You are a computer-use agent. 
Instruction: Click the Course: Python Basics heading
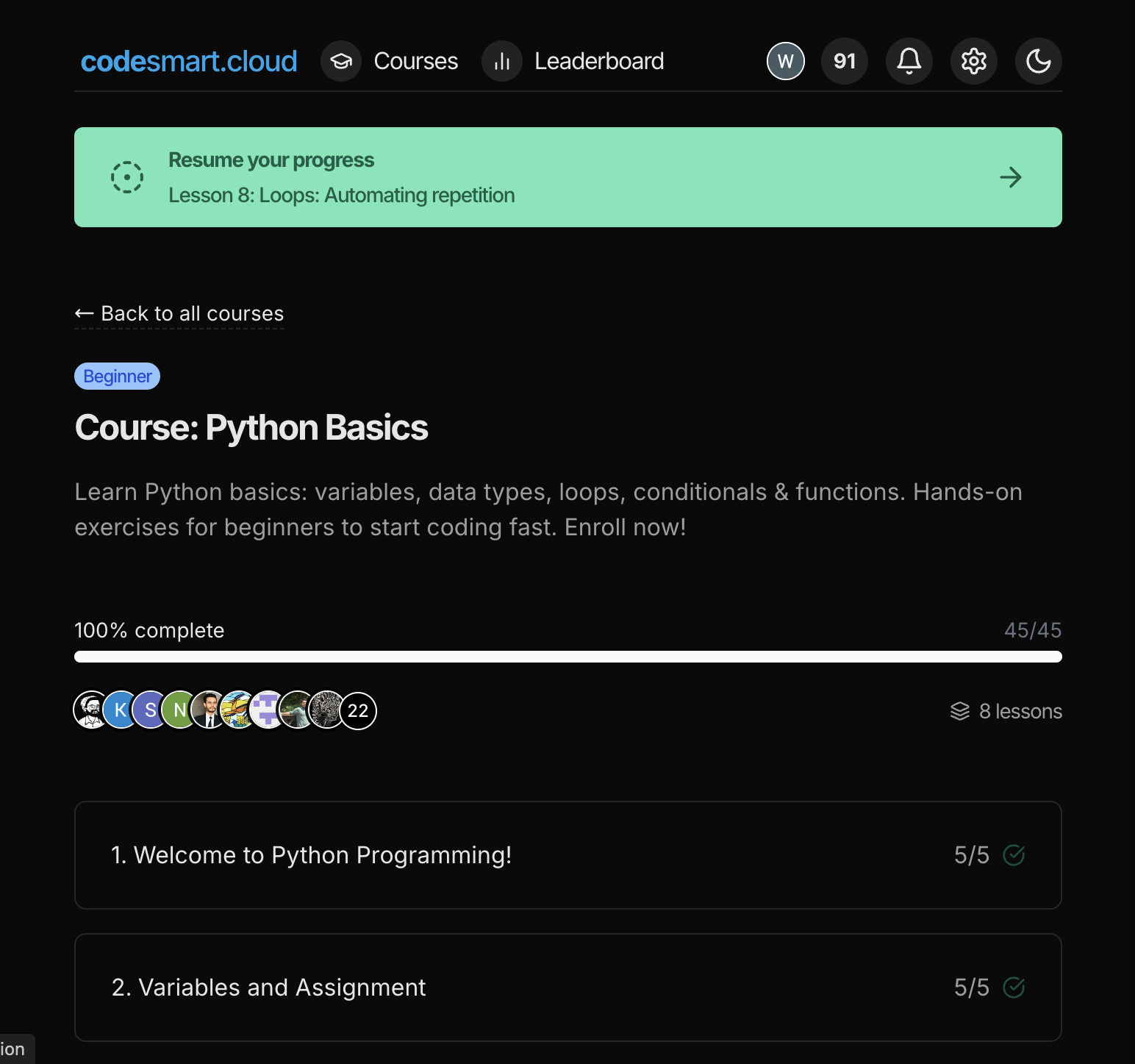251,428
